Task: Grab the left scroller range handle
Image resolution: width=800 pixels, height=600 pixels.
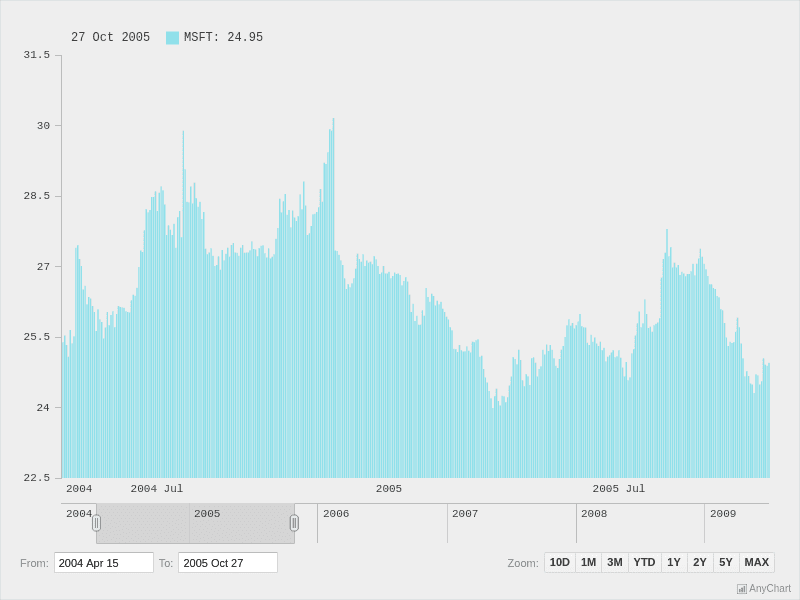Action: 96,523
